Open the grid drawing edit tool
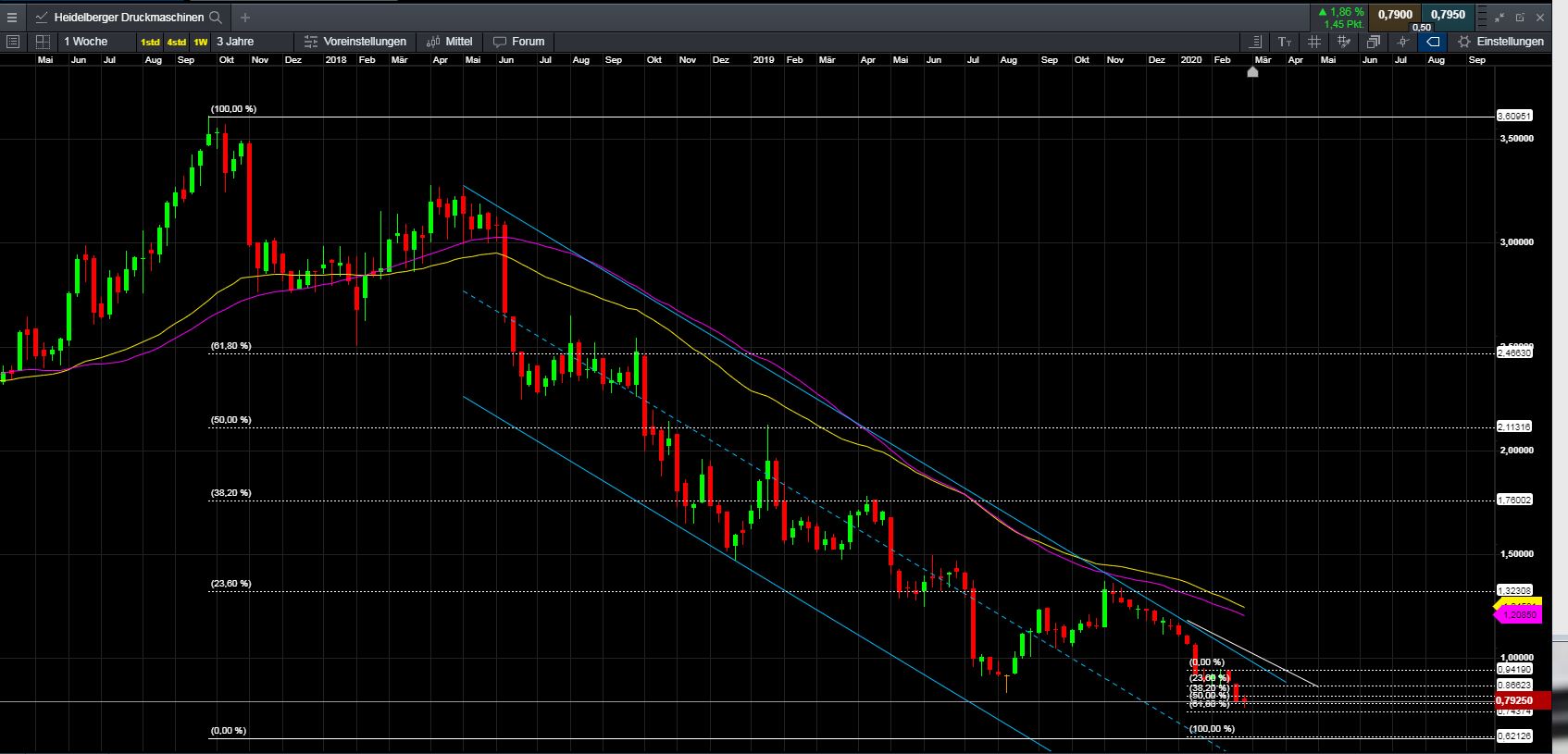 [x=1344, y=42]
